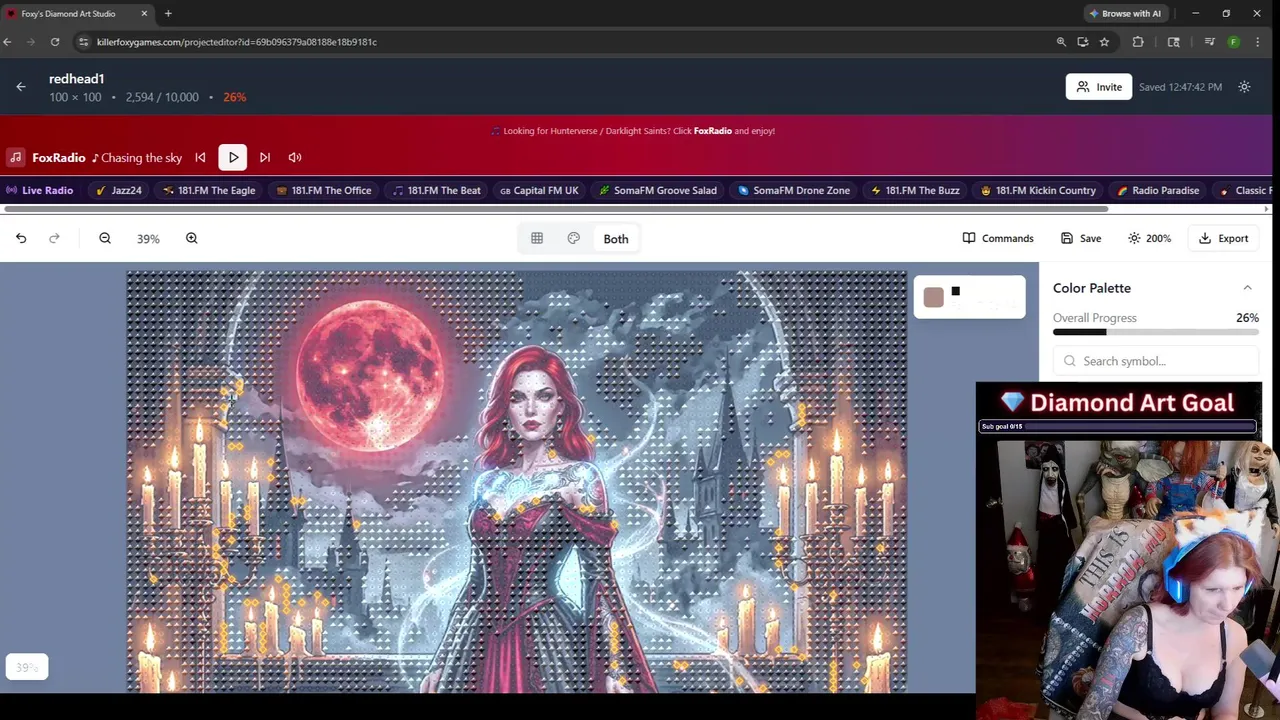Click the 39% zoom badge at canvas corner
Screen dimensions: 1280x720
(26, 667)
